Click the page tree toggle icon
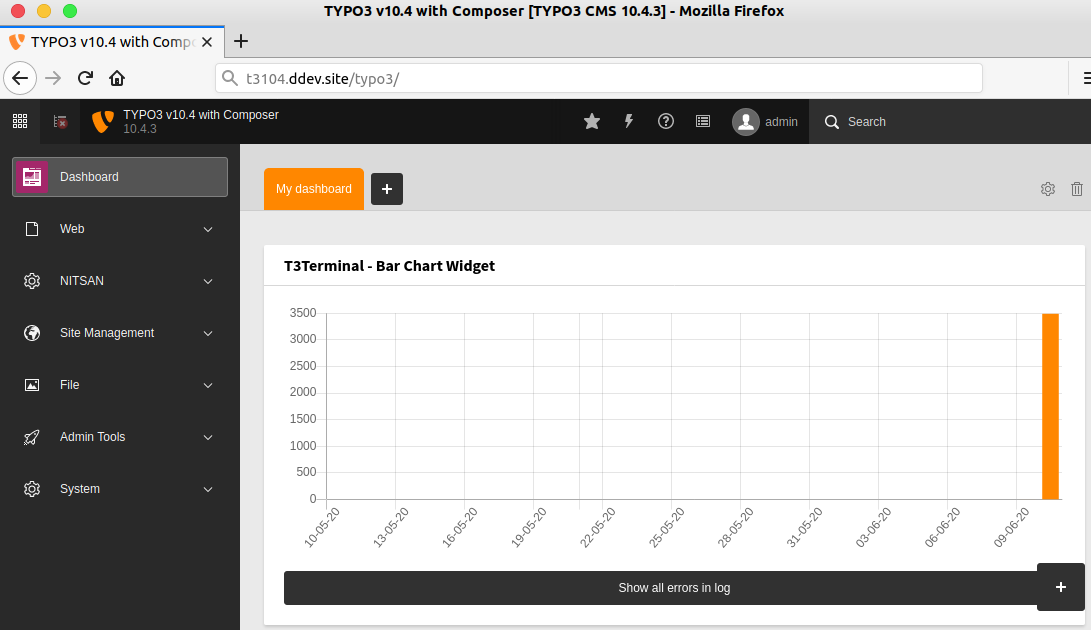The width and height of the screenshot is (1091, 630). [61, 122]
